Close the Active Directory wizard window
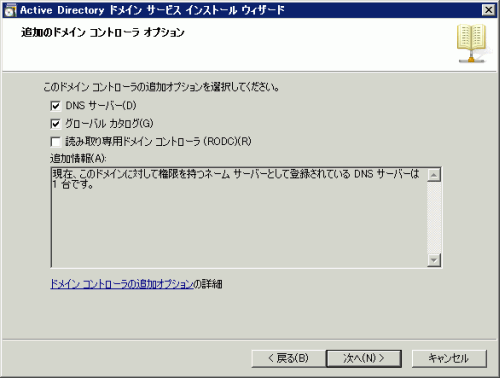Image resolution: width=500 pixels, height=378 pixels. pyautogui.click(x=488, y=10)
